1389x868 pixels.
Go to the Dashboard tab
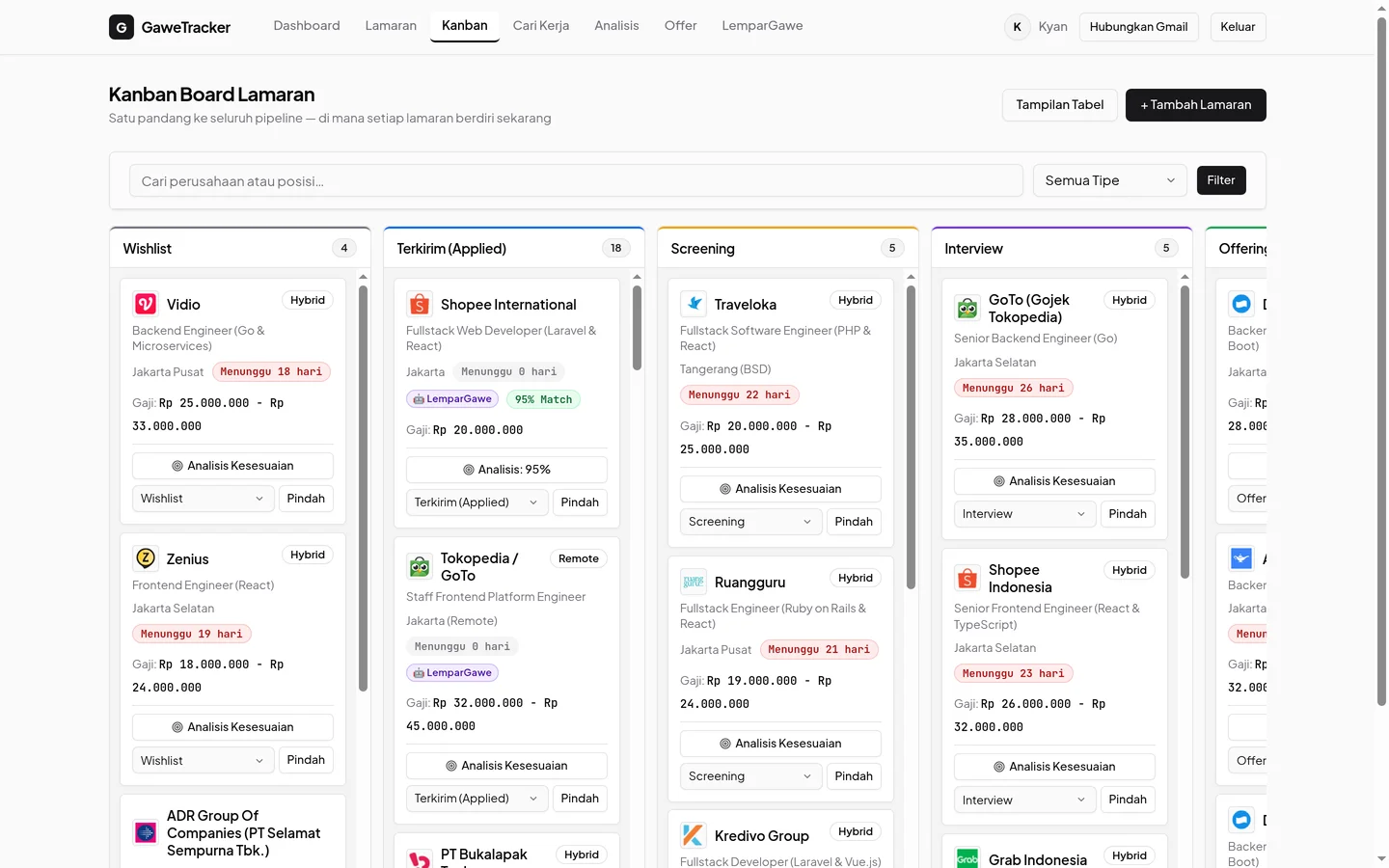[x=307, y=26]
